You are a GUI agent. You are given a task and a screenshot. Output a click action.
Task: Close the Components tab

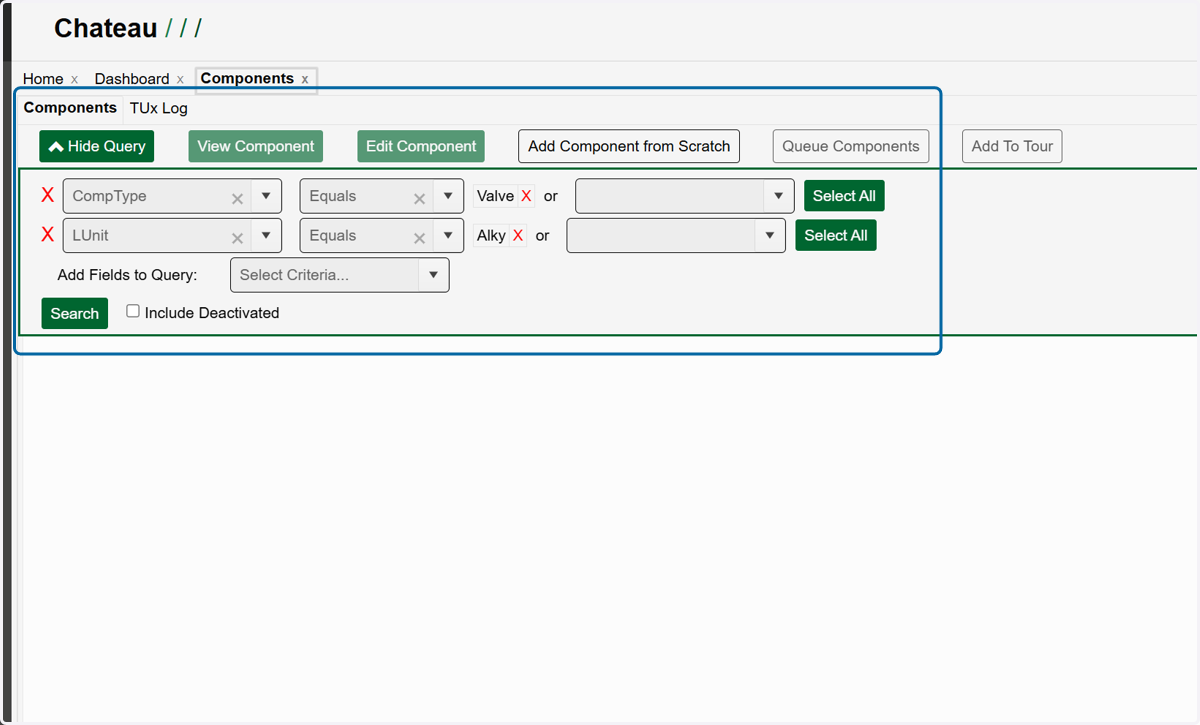pos(305,79)
